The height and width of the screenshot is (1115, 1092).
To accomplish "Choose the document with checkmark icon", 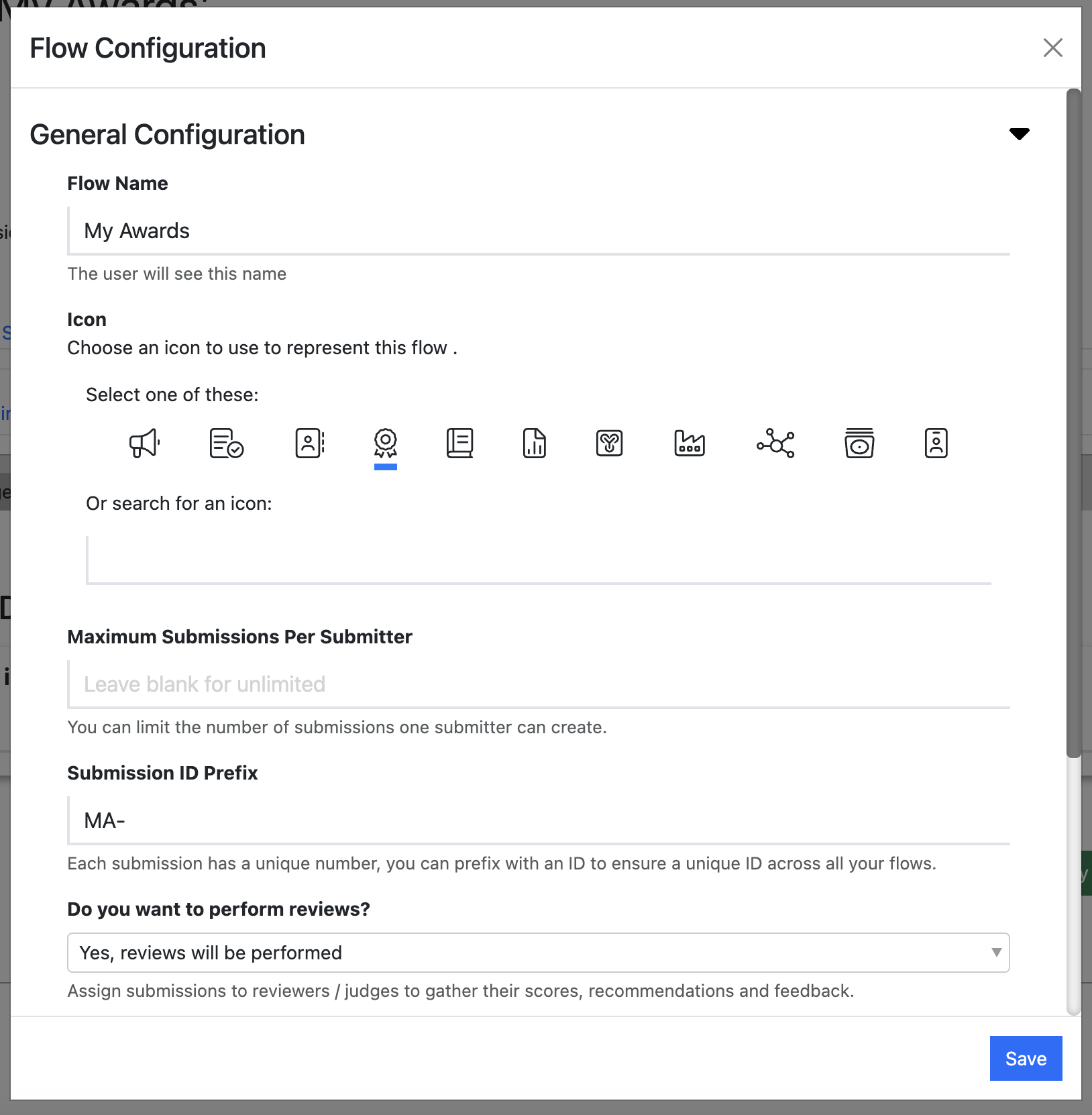I will (226, 443).
